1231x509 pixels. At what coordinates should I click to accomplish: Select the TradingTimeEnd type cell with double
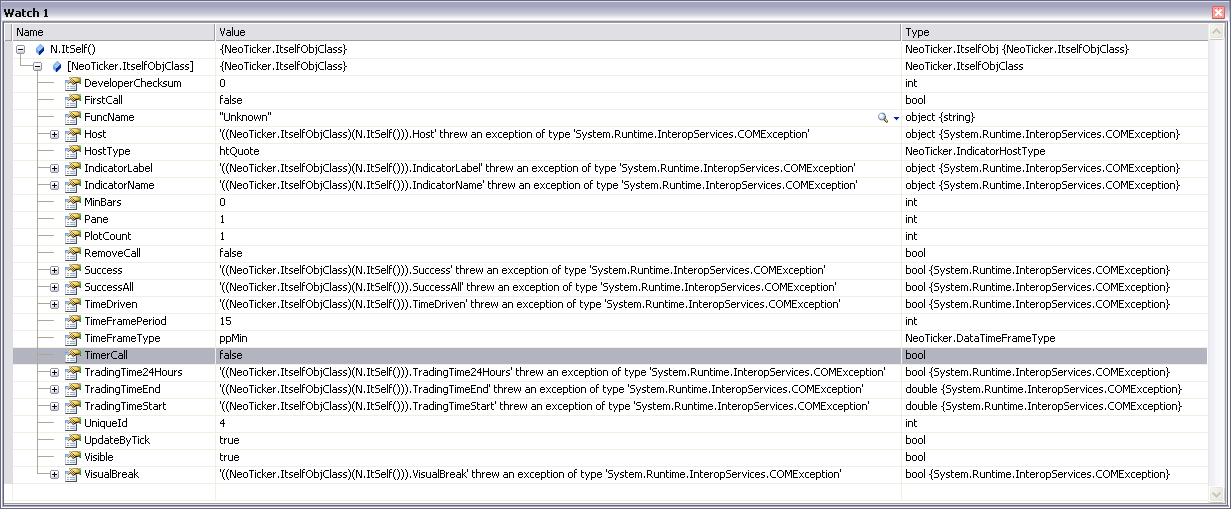tap(1042, 389)
